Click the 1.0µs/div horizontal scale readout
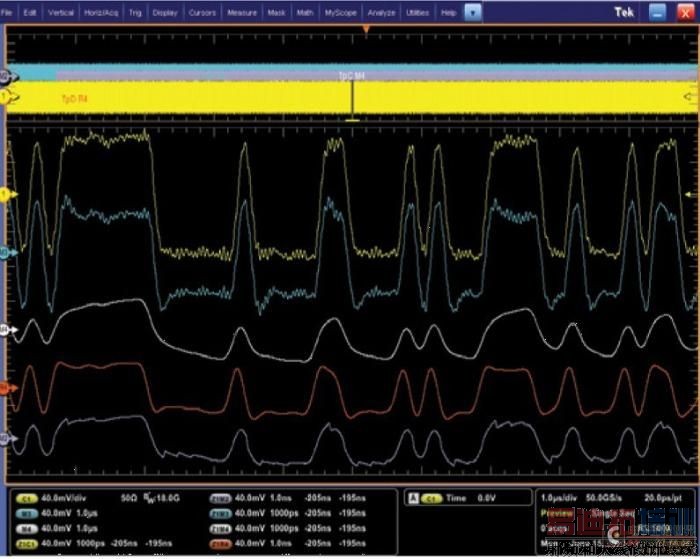700x559 pixels. click(x=558, y=497)
